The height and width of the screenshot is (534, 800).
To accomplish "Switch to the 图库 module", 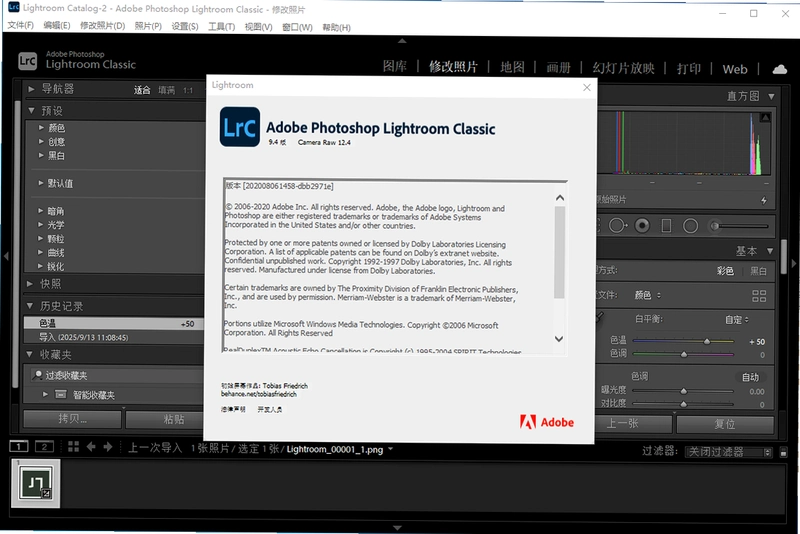I will click(395, 67).
